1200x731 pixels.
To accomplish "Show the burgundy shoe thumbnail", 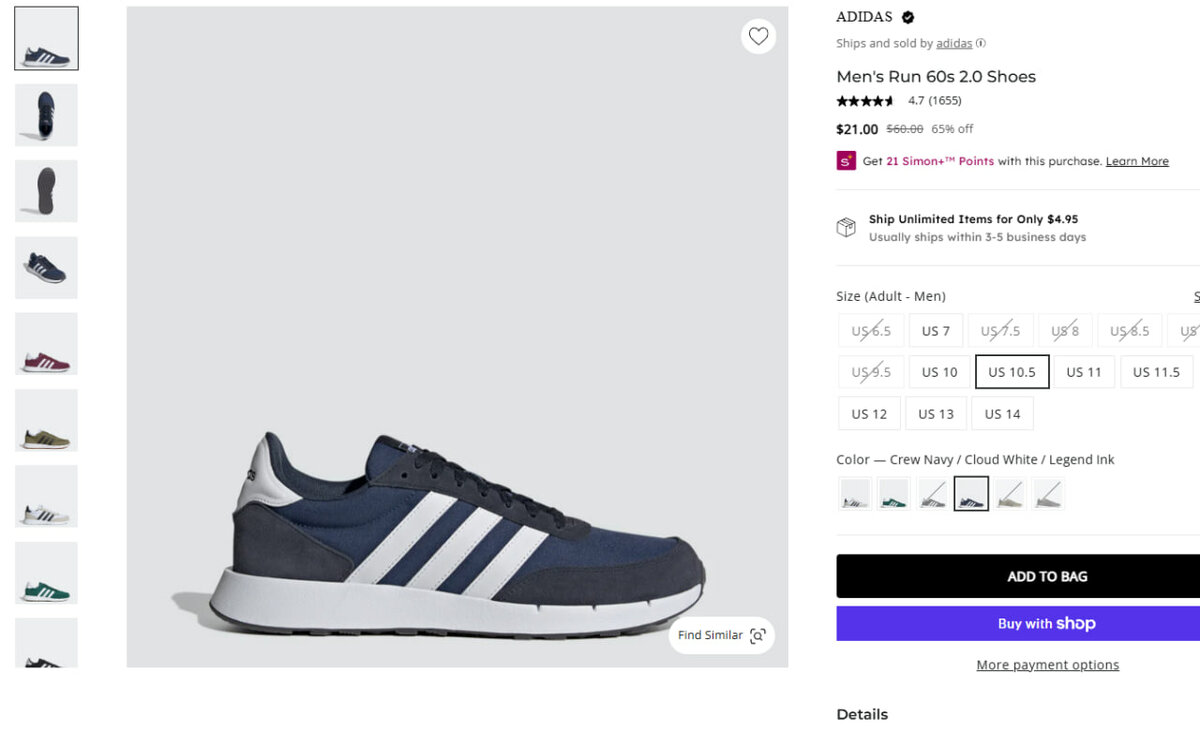I will click(46, 344).
